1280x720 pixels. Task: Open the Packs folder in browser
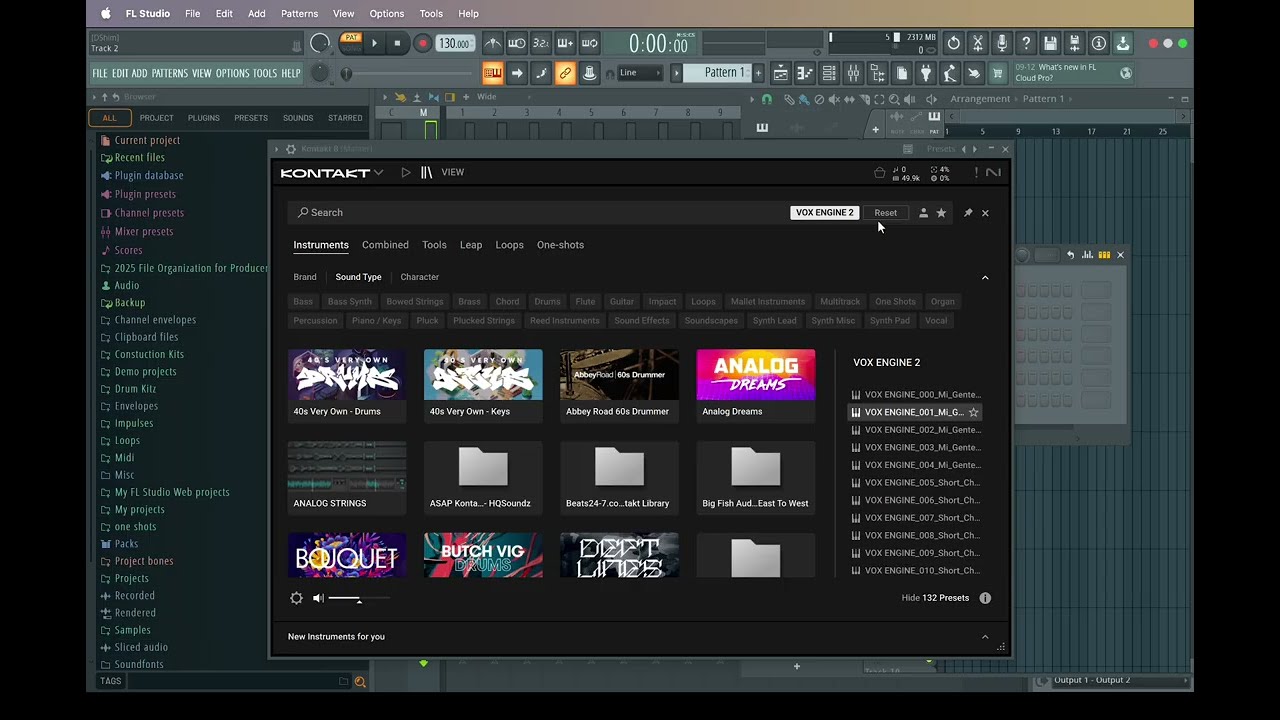pos(126,544)
